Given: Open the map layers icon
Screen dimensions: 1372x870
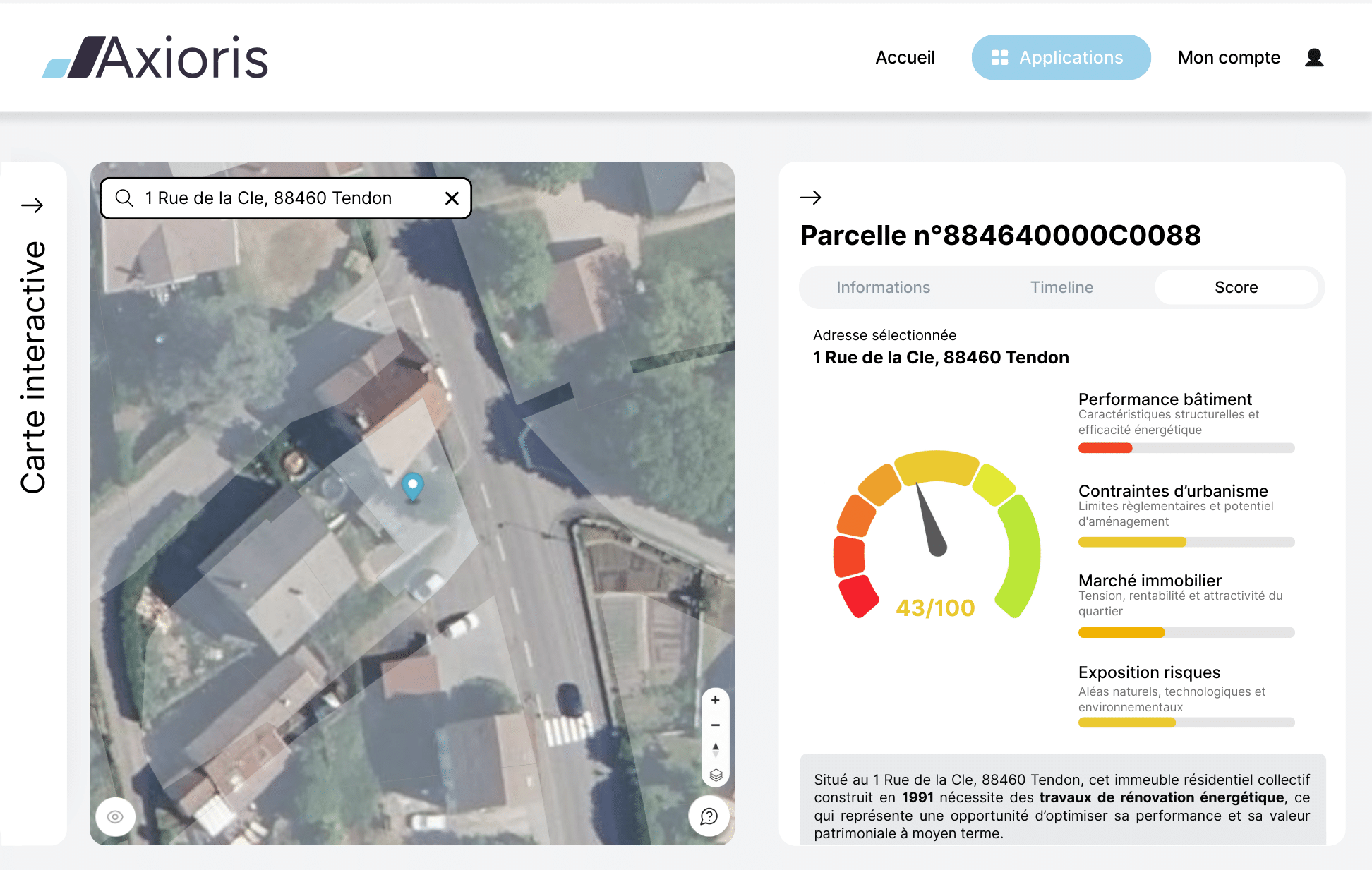Looking at the screenshot, I should coord(715,775).
